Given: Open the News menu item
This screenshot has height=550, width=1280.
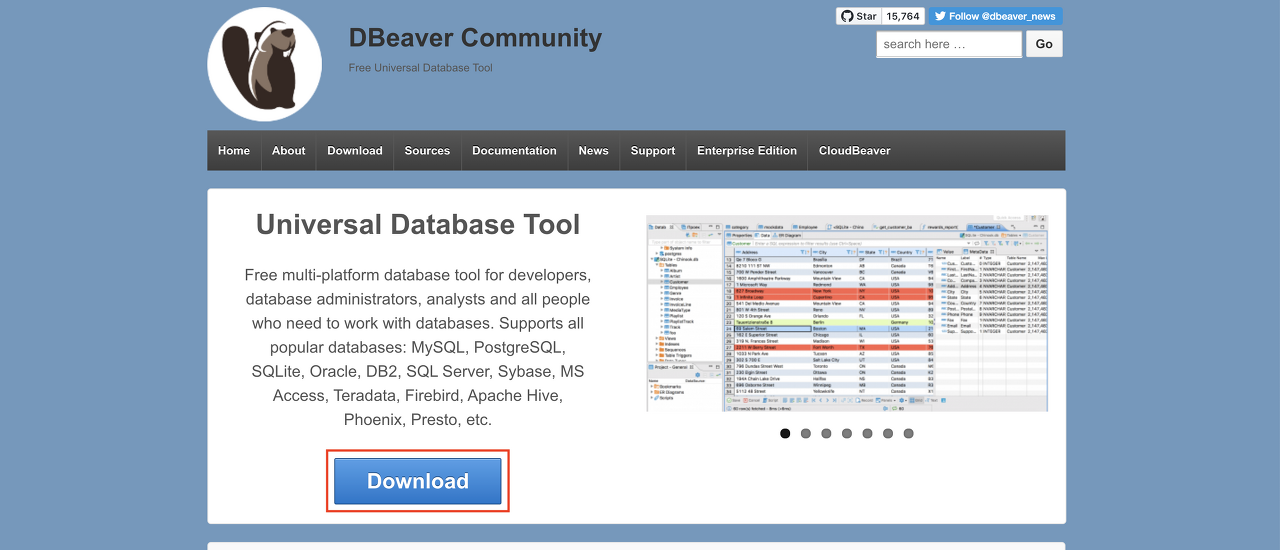Looking at the screenshot, I should 593,151.
